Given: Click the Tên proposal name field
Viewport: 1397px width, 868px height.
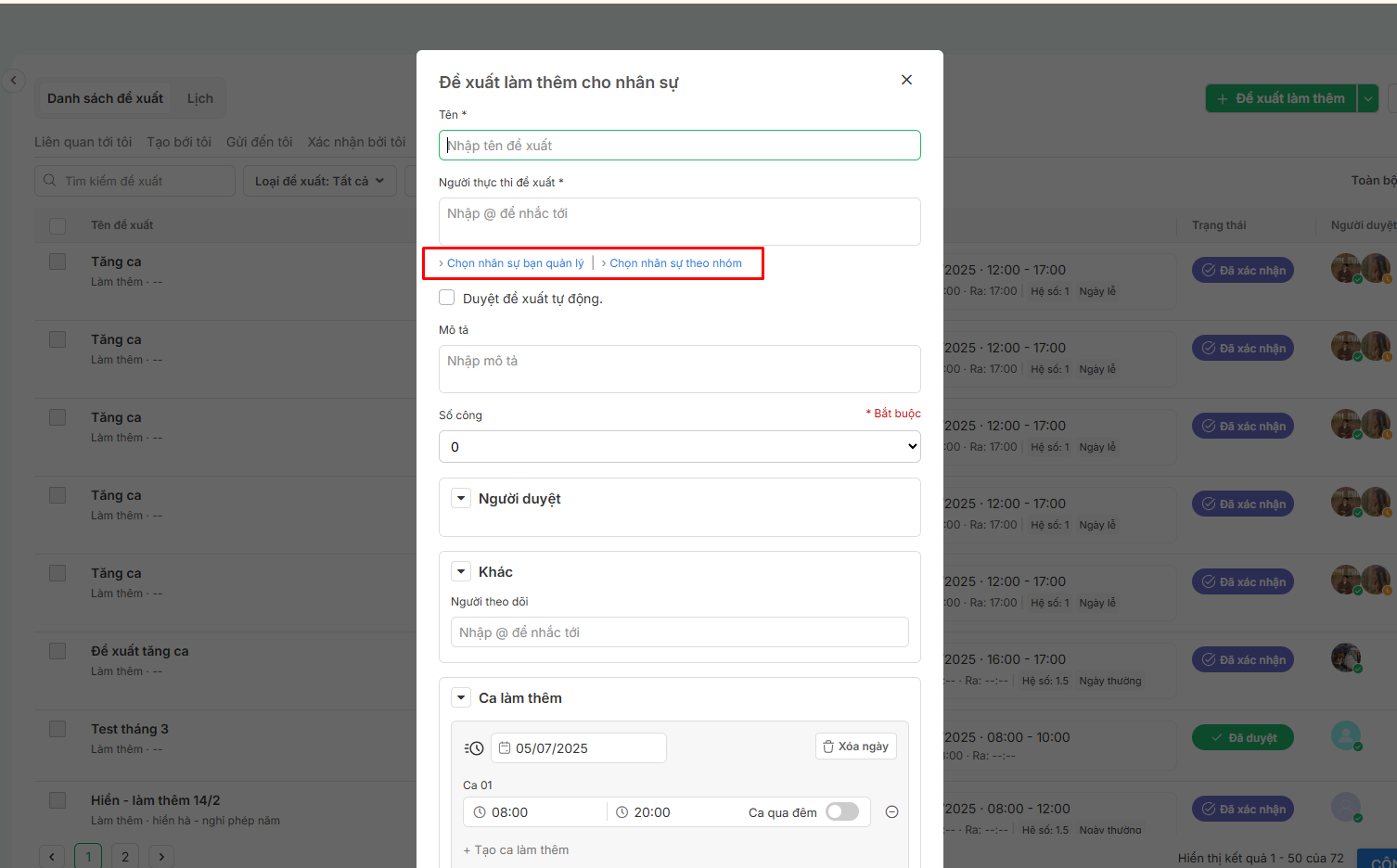Looking at the screenshot, I should [x=680, y=146].
